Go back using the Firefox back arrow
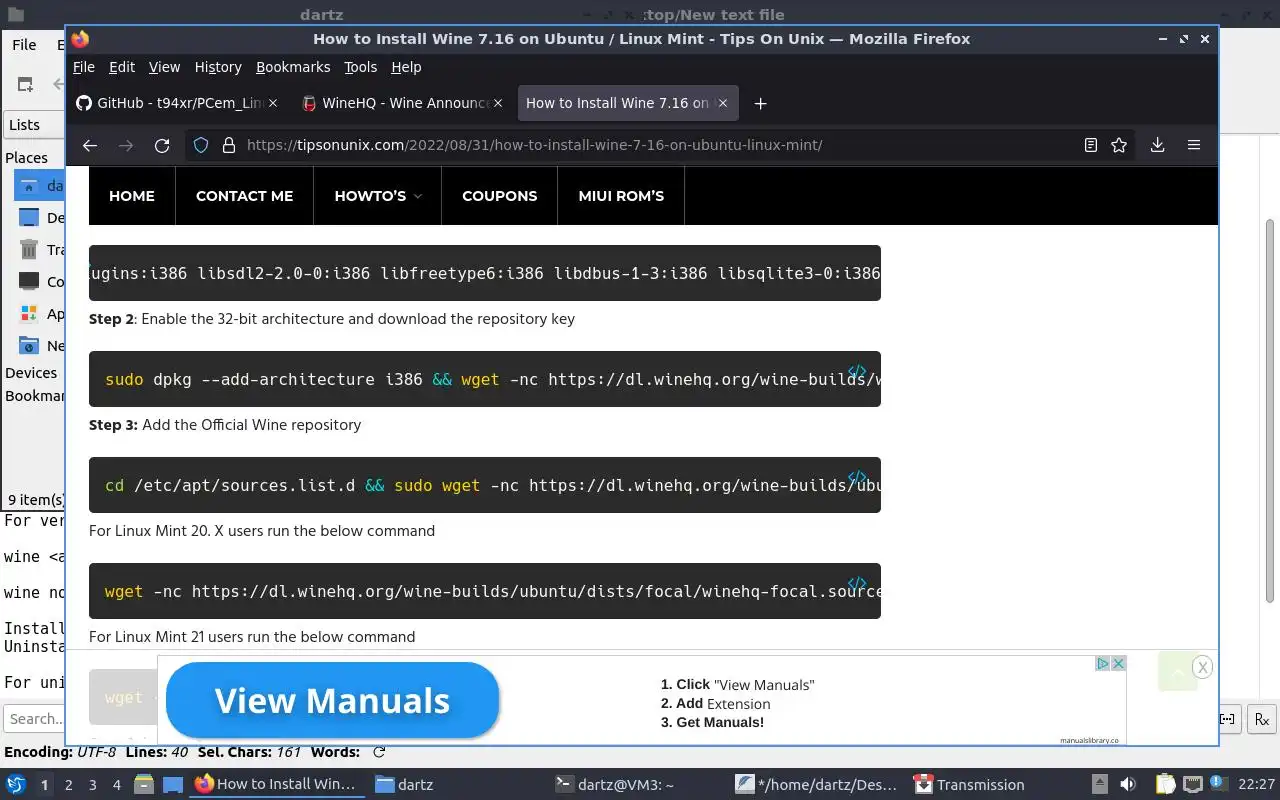The image size is (1280, 800). pos(90,145)
